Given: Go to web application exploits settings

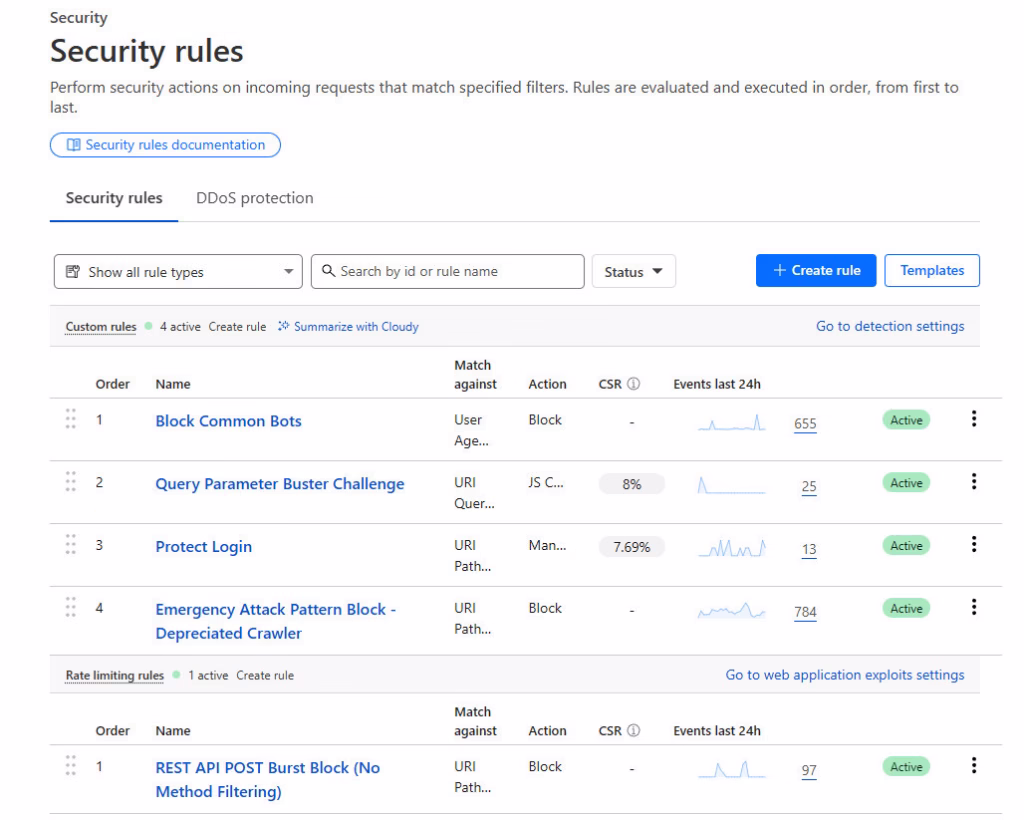Looking at the screenshot, I should pyautogui.click(x=845, y=674).
